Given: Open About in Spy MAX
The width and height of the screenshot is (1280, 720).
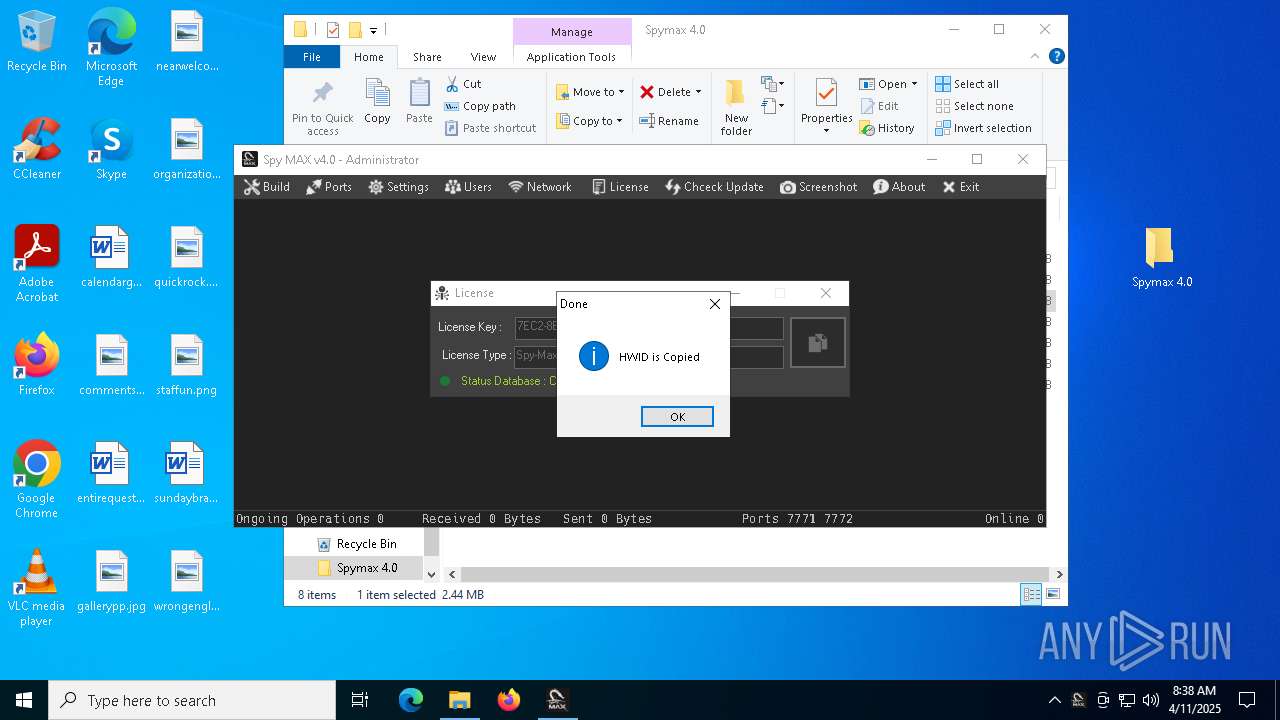Looking at the screenshot, I should [899, 187].
